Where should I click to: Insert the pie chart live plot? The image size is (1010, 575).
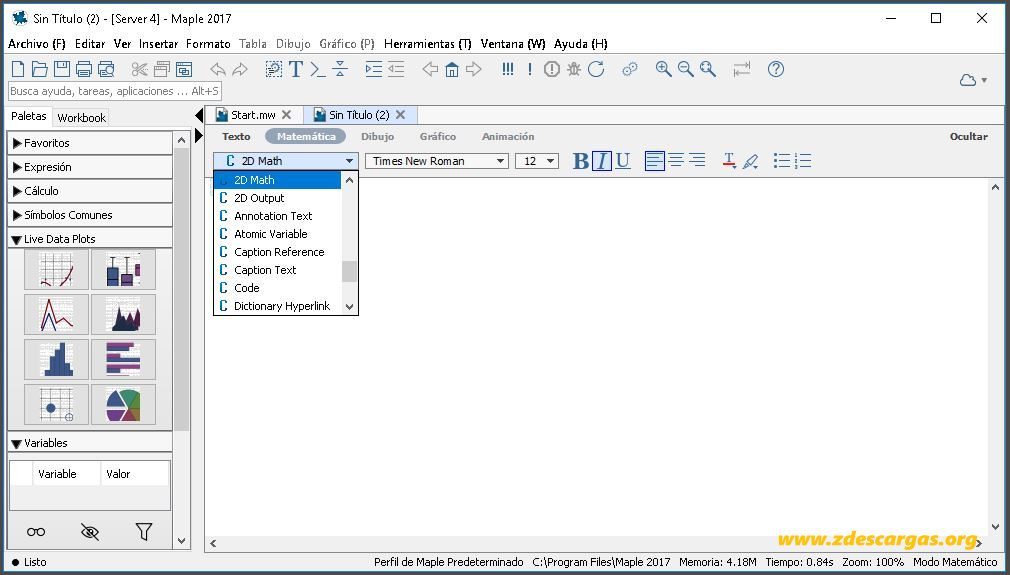point(124,404)
